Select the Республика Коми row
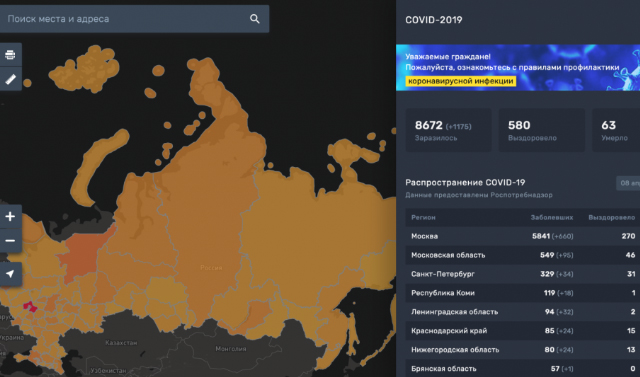This screenshot has width=640, height=377. tap(522, 293)
